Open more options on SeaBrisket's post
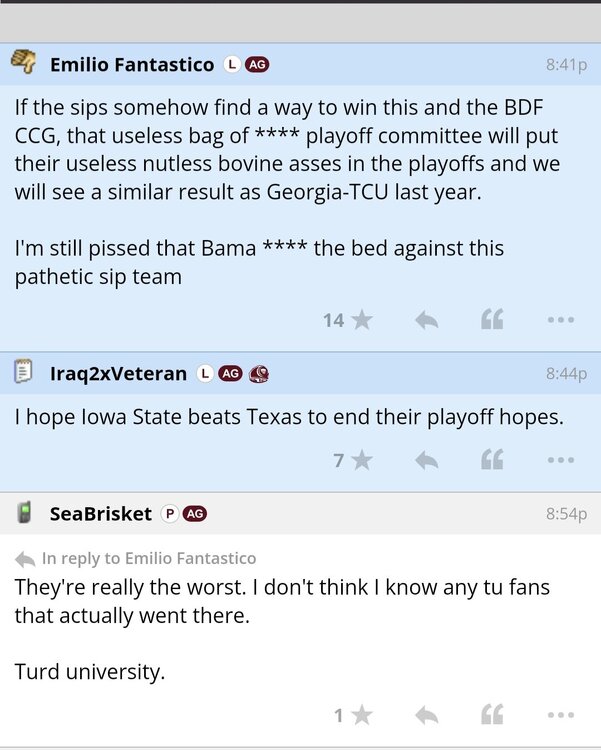The image size is (601, 750). 560,715
